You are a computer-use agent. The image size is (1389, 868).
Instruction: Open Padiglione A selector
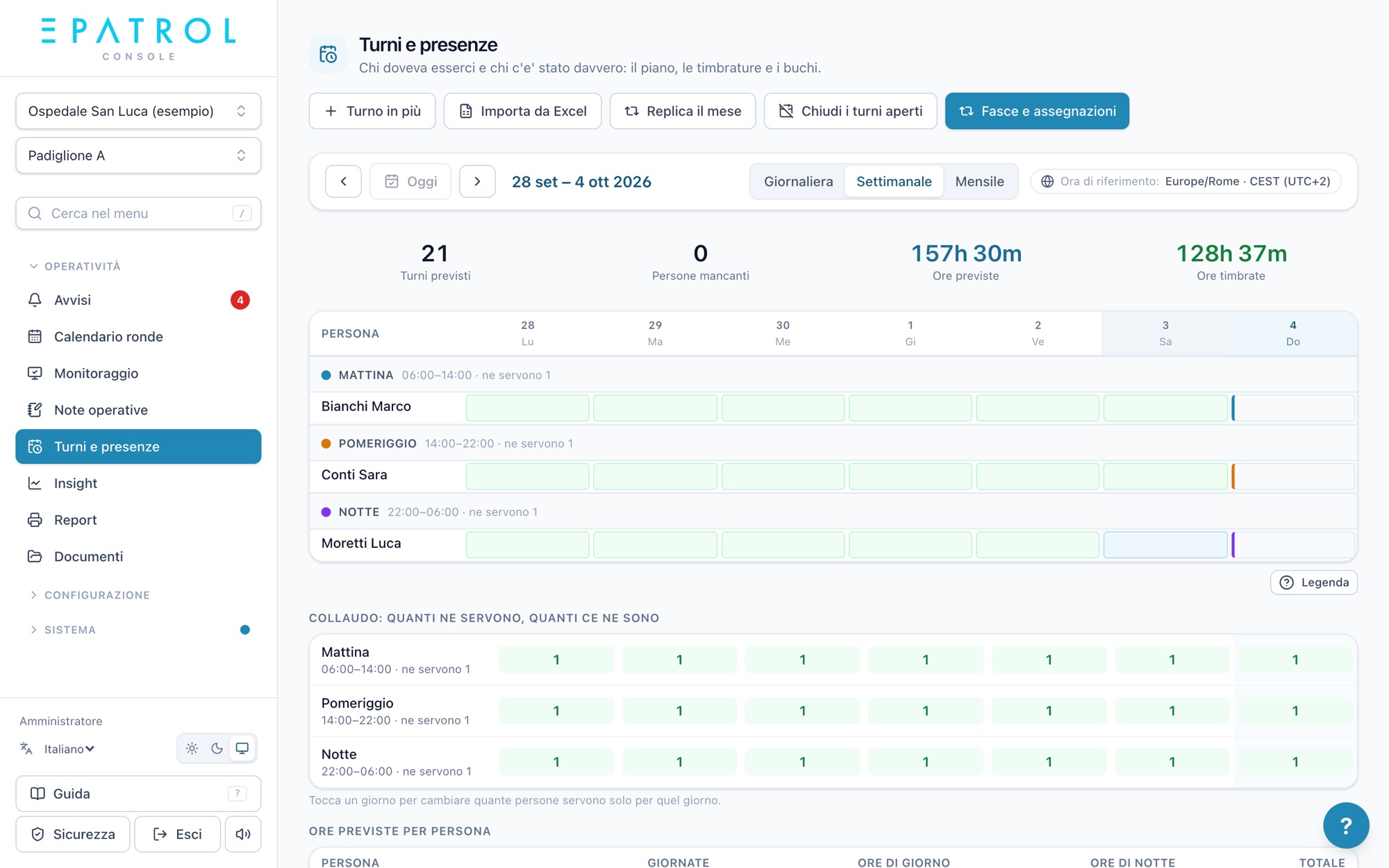tap(138, 156)
